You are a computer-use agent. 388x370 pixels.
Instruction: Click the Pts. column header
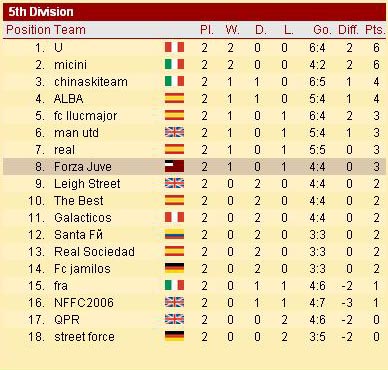[x=375, y=30]
